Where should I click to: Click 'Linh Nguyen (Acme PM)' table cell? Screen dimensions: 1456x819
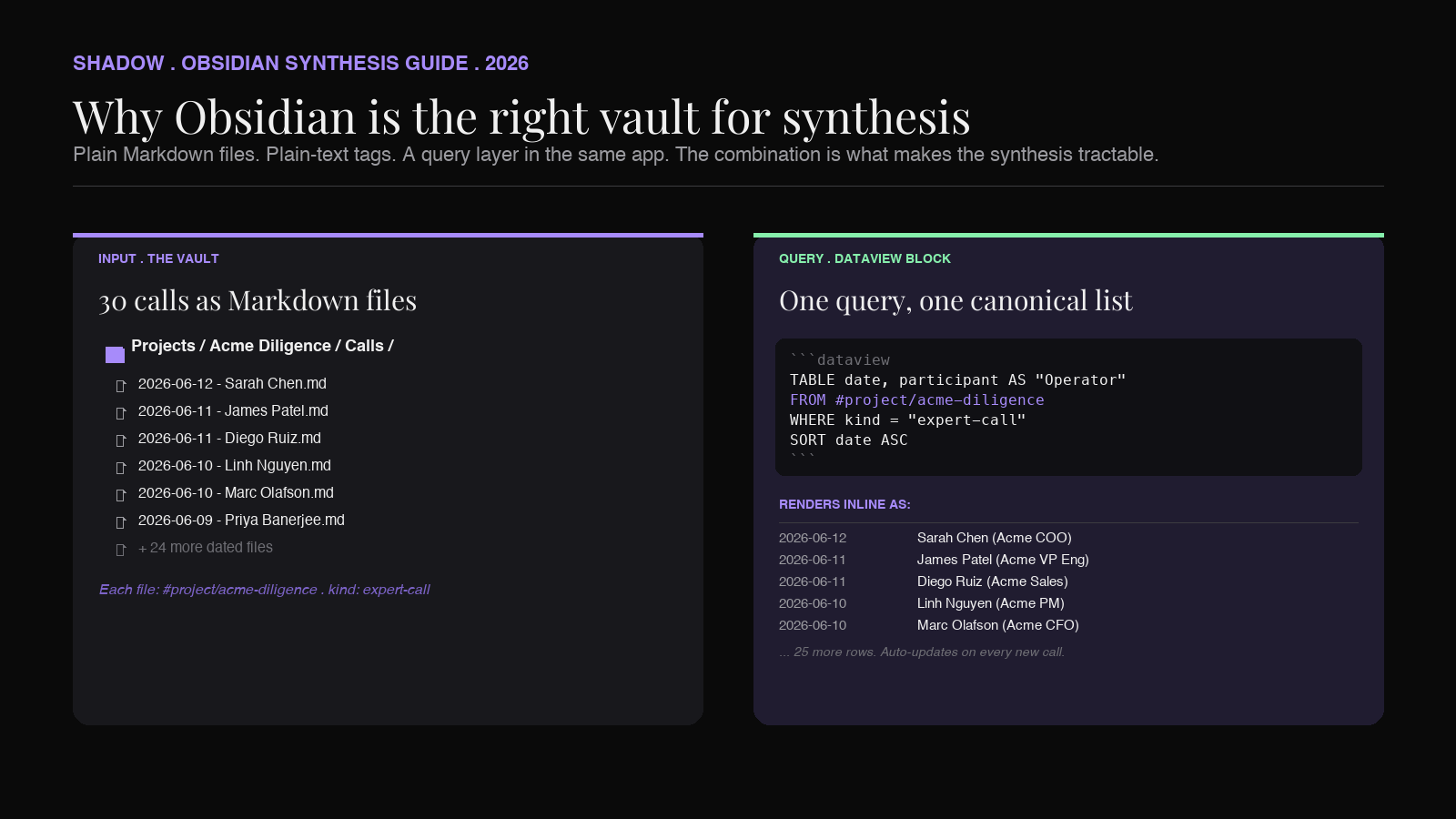point(991,603)
